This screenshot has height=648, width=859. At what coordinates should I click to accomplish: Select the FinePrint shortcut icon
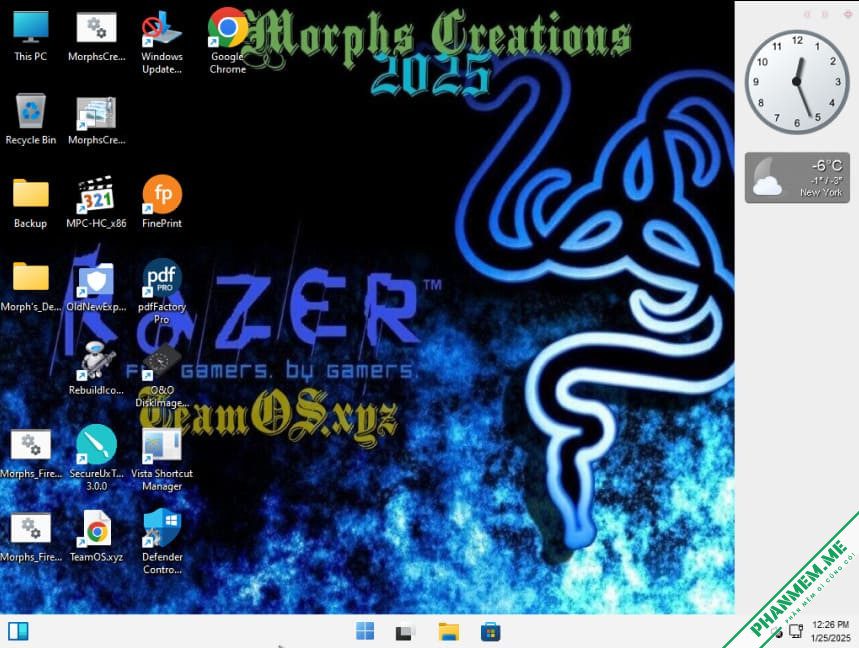(162, 203)
